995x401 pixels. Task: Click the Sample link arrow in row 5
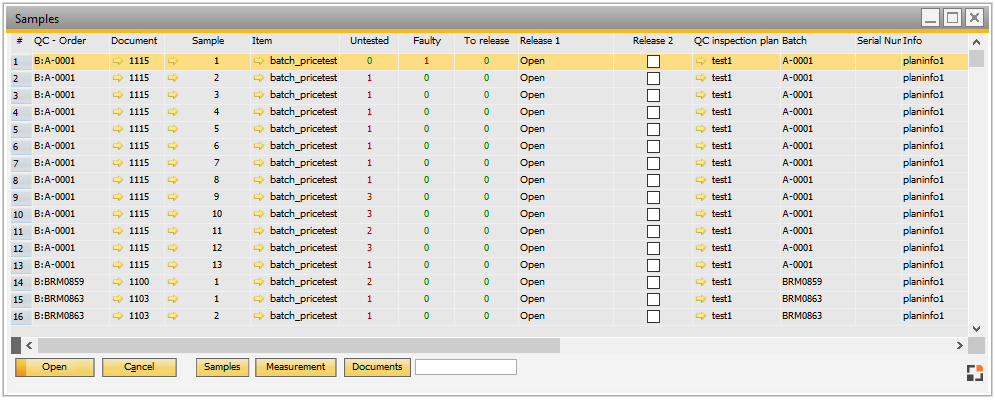click(x=173, y=129)
